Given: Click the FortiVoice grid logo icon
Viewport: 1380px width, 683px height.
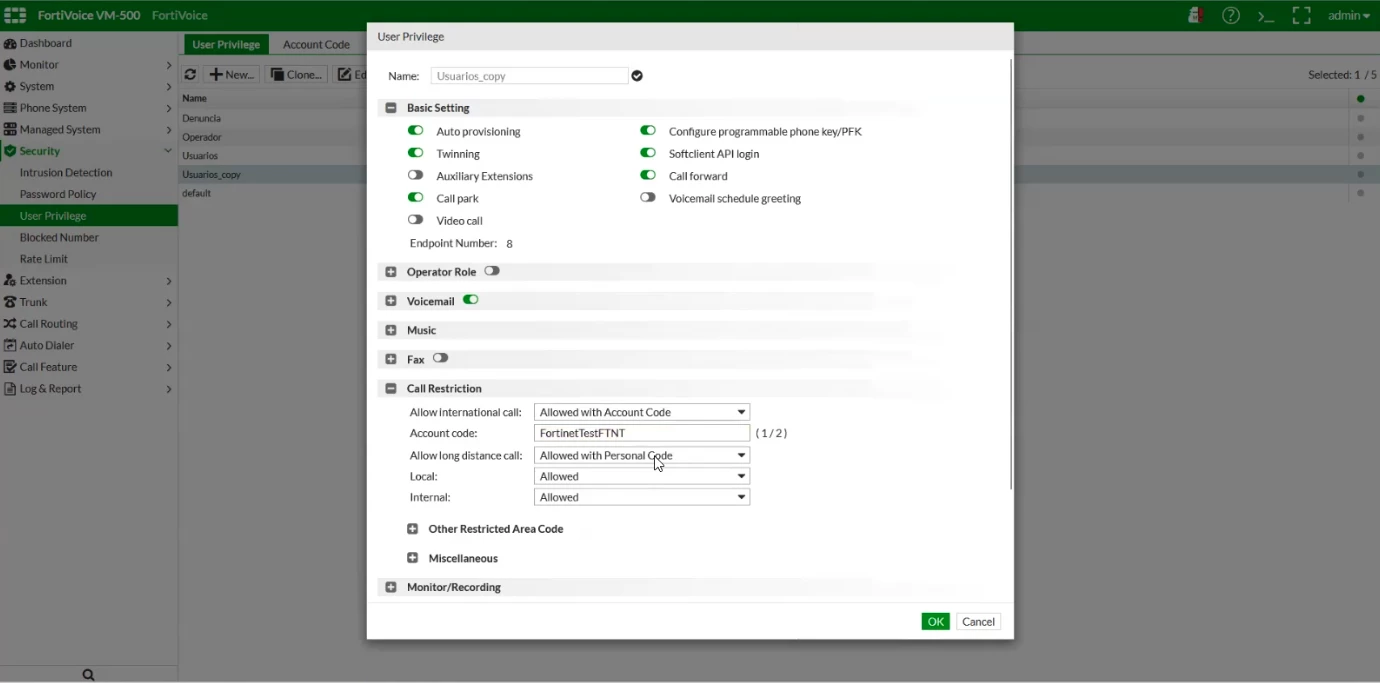Looking at the screenshot, I should click(x=15, y=15).
